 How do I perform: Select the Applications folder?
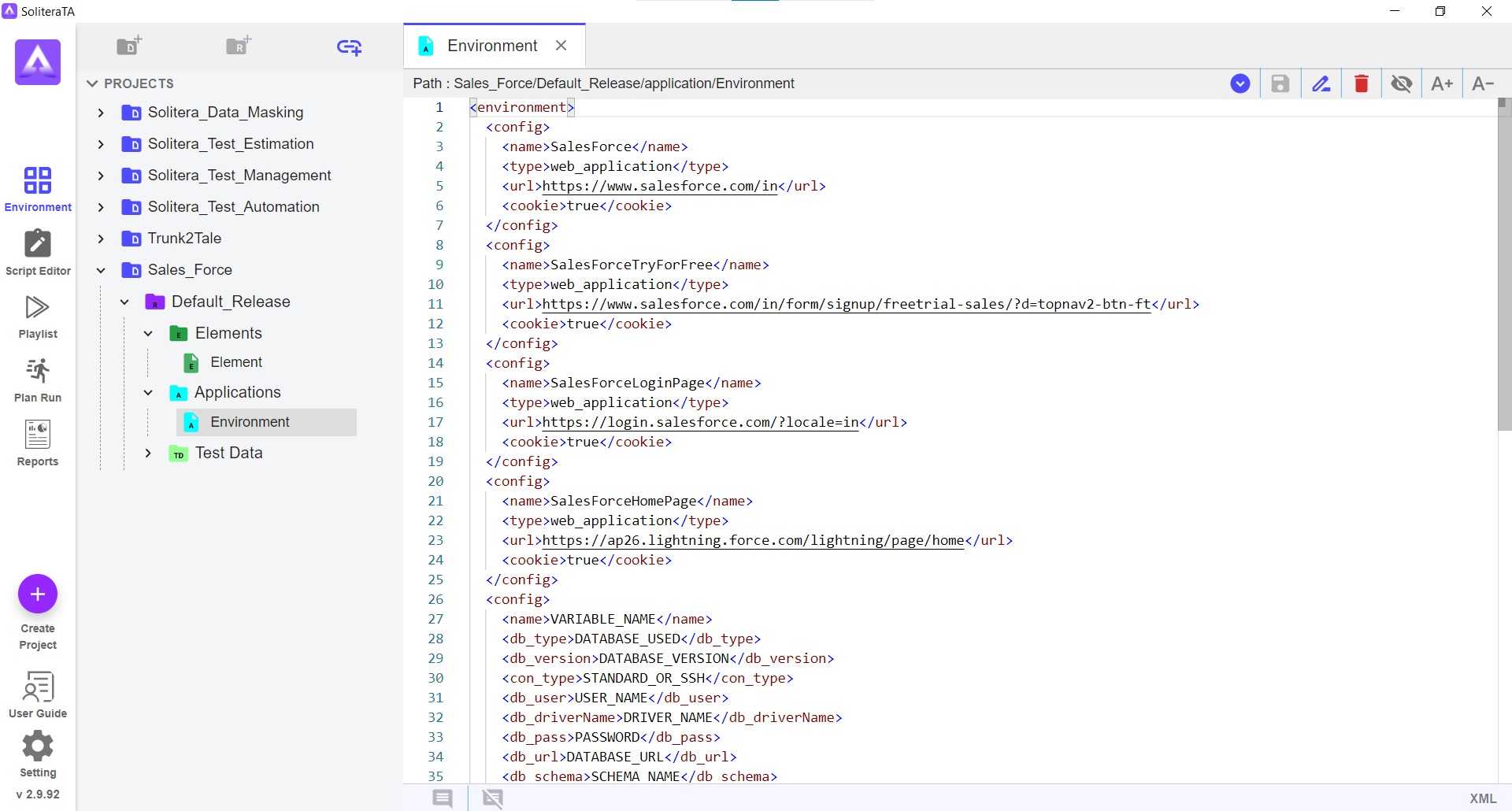coord(238,392)
